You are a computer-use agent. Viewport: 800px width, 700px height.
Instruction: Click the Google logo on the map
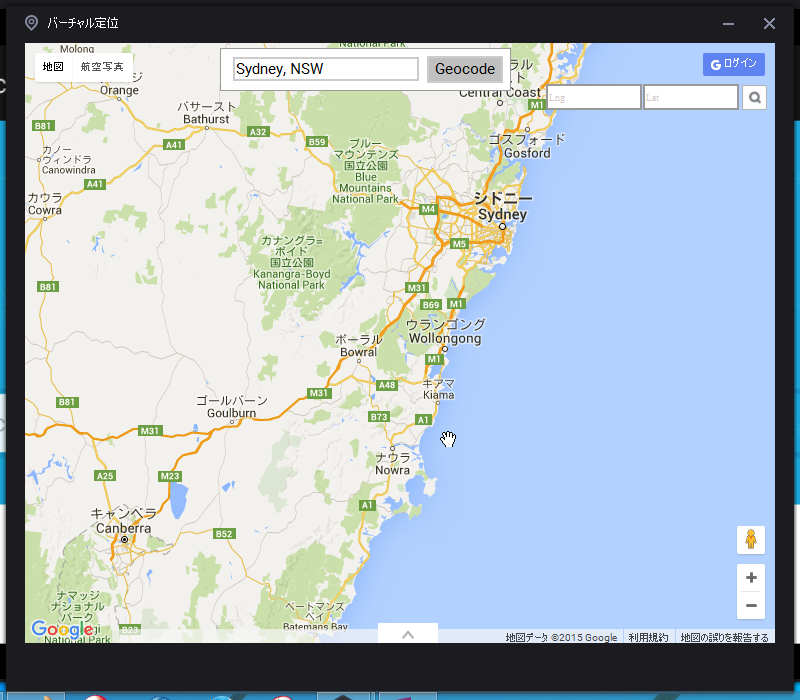point(62,629)
